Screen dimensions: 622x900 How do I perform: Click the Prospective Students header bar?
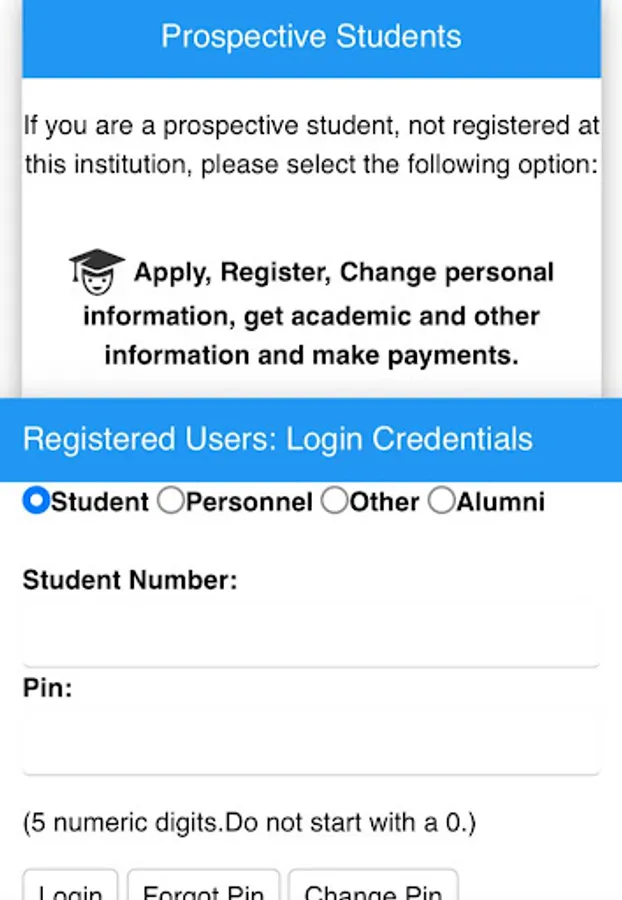(311, 37)
